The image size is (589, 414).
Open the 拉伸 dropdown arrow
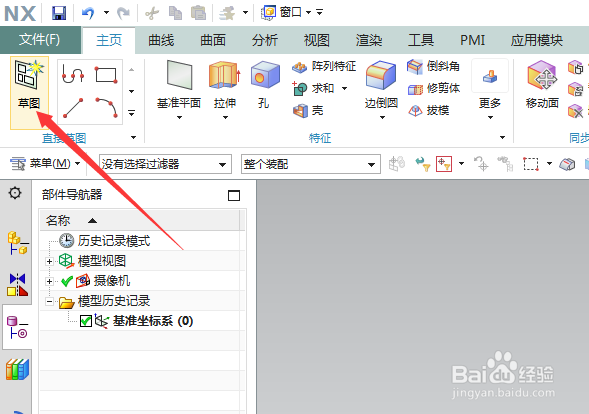[225, 118]
